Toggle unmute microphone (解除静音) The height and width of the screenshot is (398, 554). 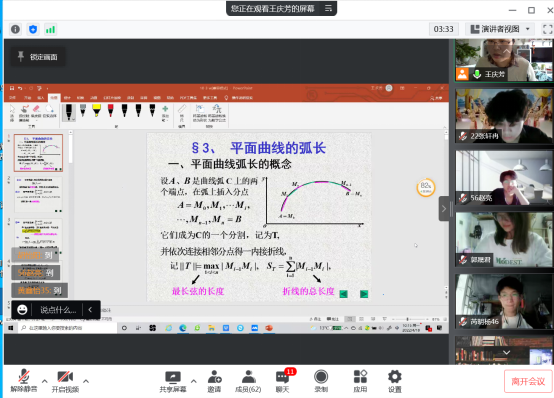point(24,381)
